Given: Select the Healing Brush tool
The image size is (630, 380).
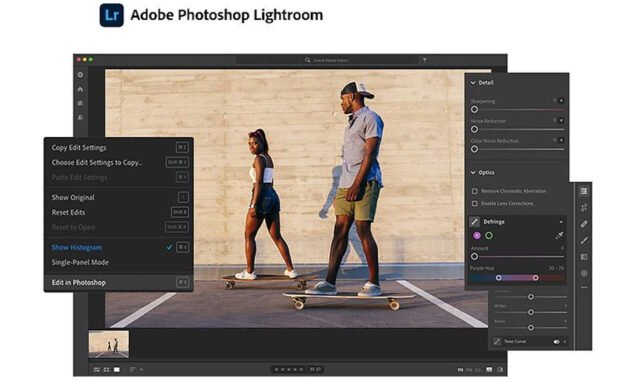Looking at the screenshot, I should coord(584,224).
